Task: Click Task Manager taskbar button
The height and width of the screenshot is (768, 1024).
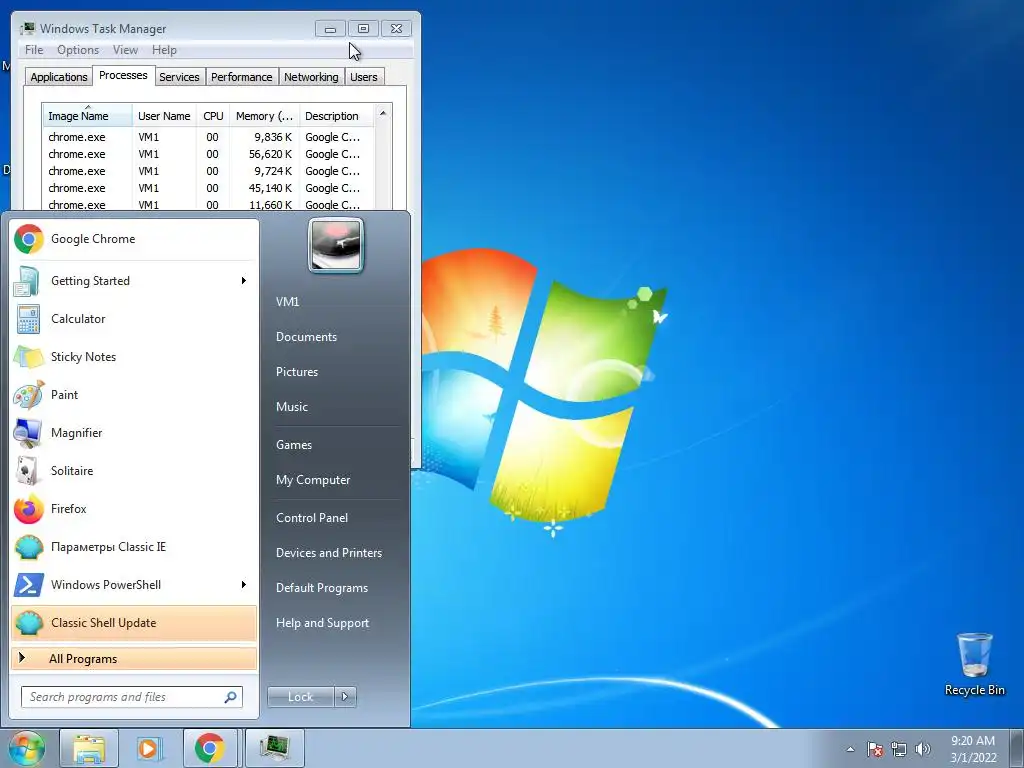Action: 274,748
